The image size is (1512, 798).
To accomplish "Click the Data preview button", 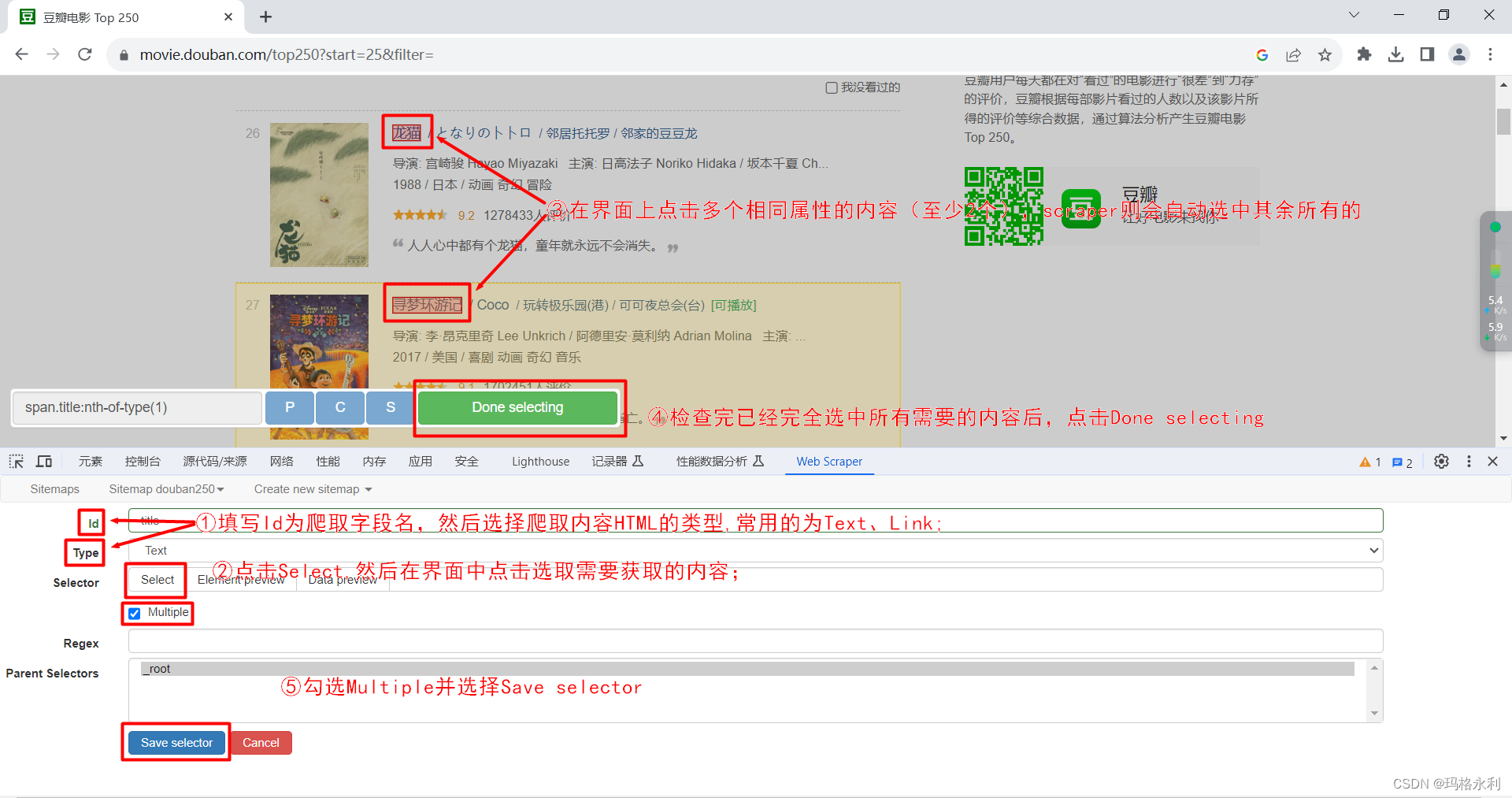I will click(x=343, y=580).
